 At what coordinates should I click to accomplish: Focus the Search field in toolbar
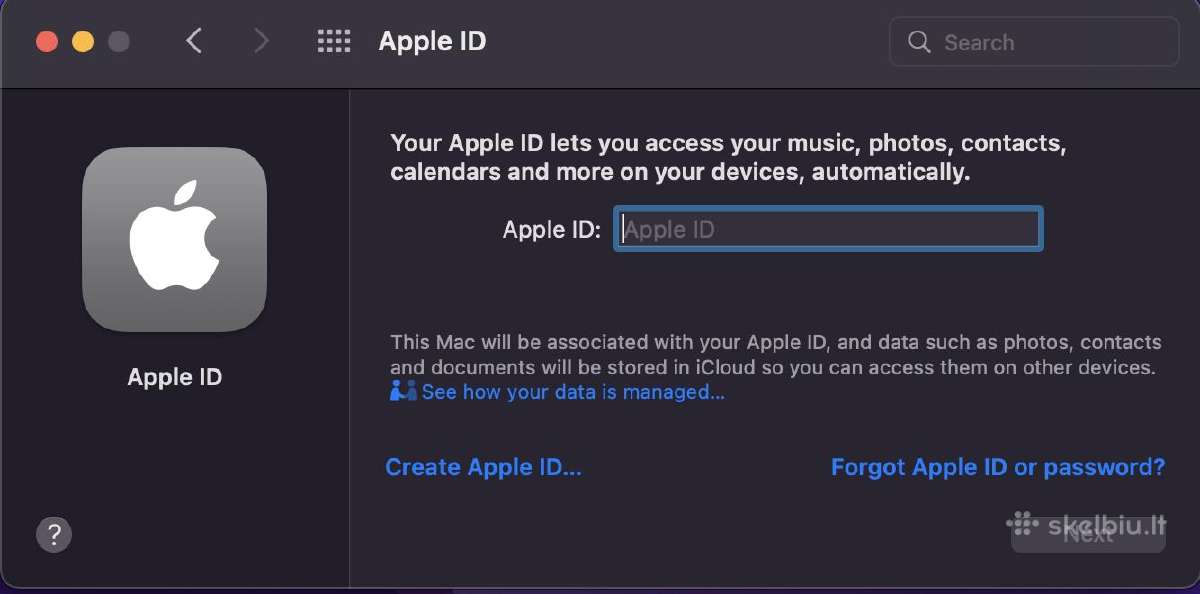(x=1034, y=42)
